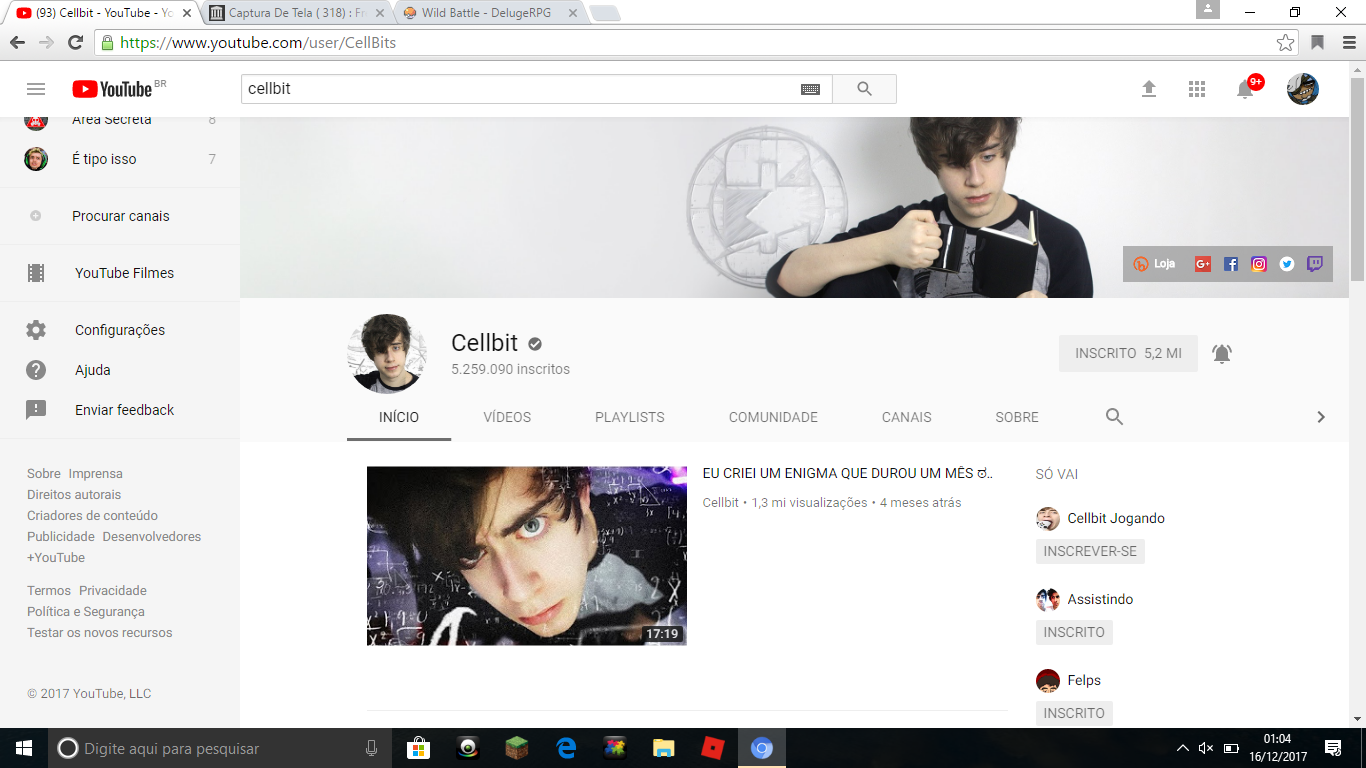Open File Explorer from the taskbar
This screenshot has width=1366, height=768.
(663, 748)
